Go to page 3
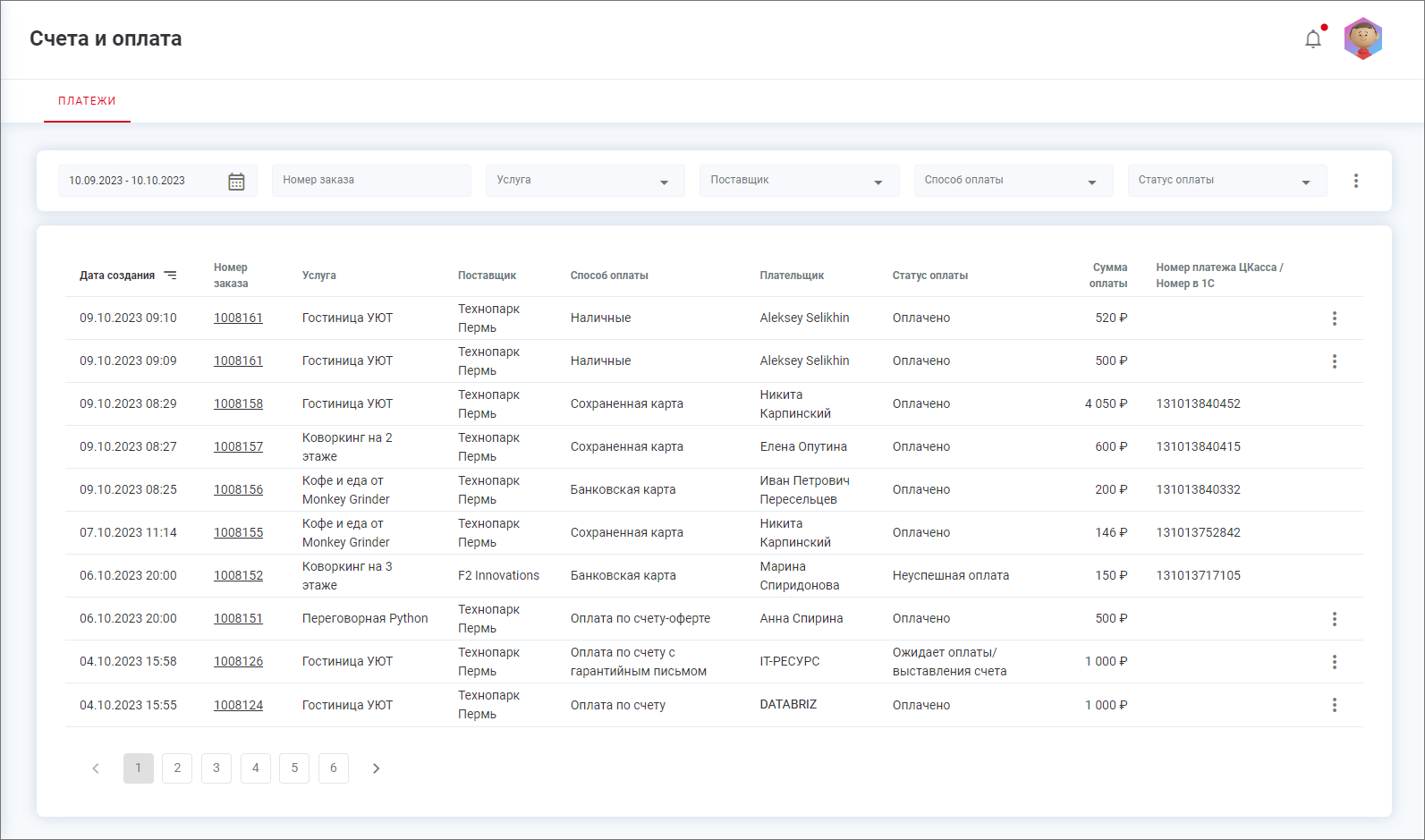The height and width of the screenshot is (840, 1425). 216,768
